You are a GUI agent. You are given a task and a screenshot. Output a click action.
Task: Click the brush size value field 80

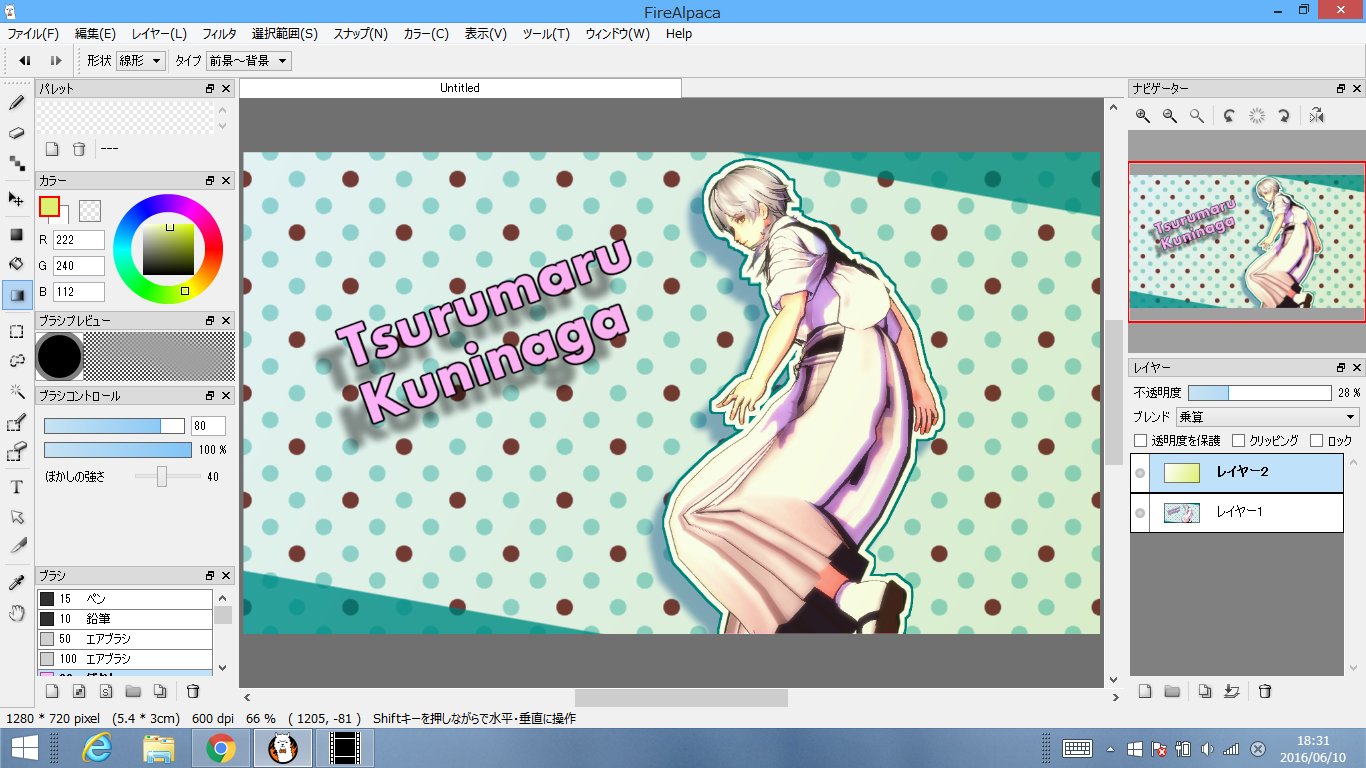coord(208,426)
